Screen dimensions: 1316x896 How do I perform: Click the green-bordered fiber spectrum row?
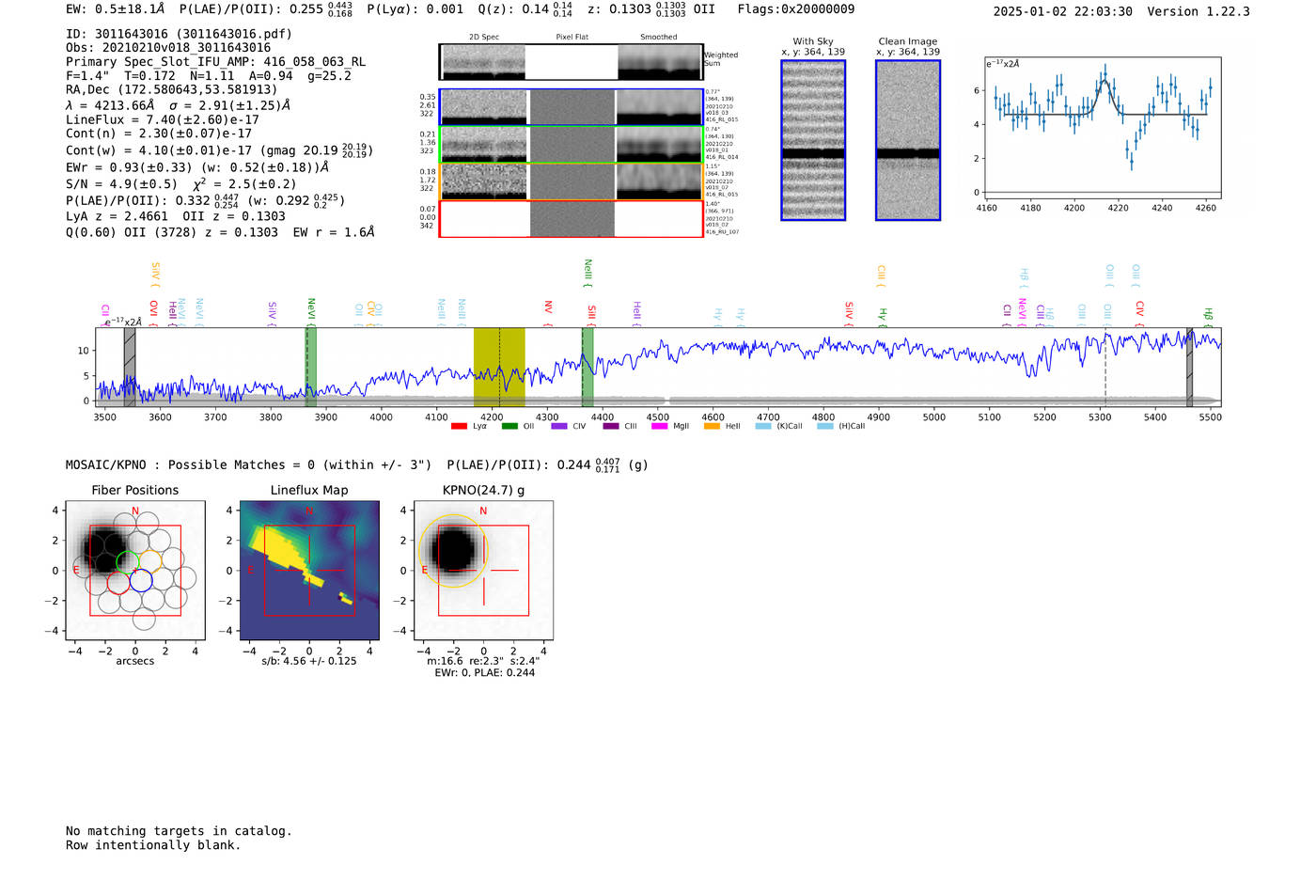(571, 145)
